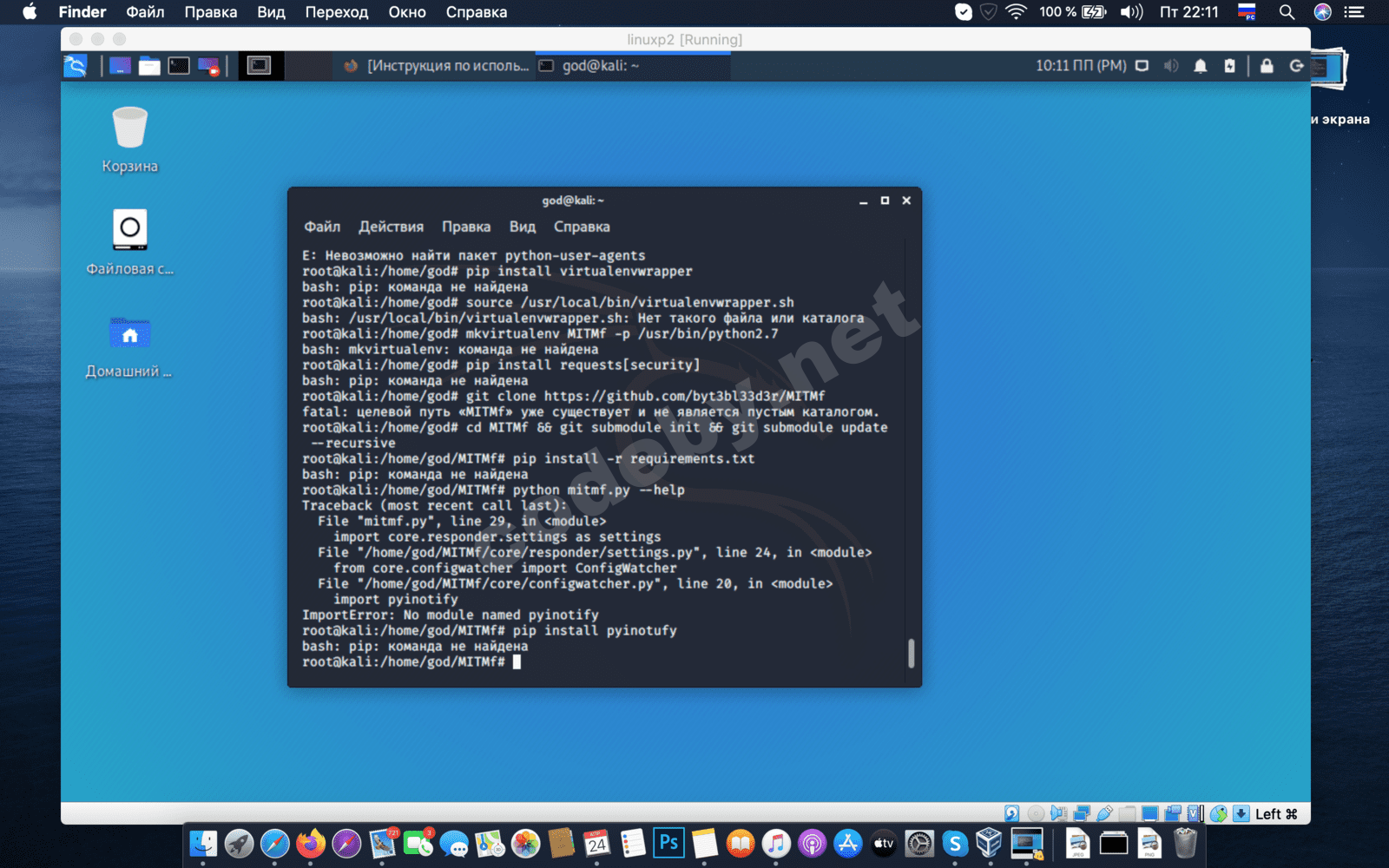Click the terminal vertical scrollbar handle

(911, 653)
